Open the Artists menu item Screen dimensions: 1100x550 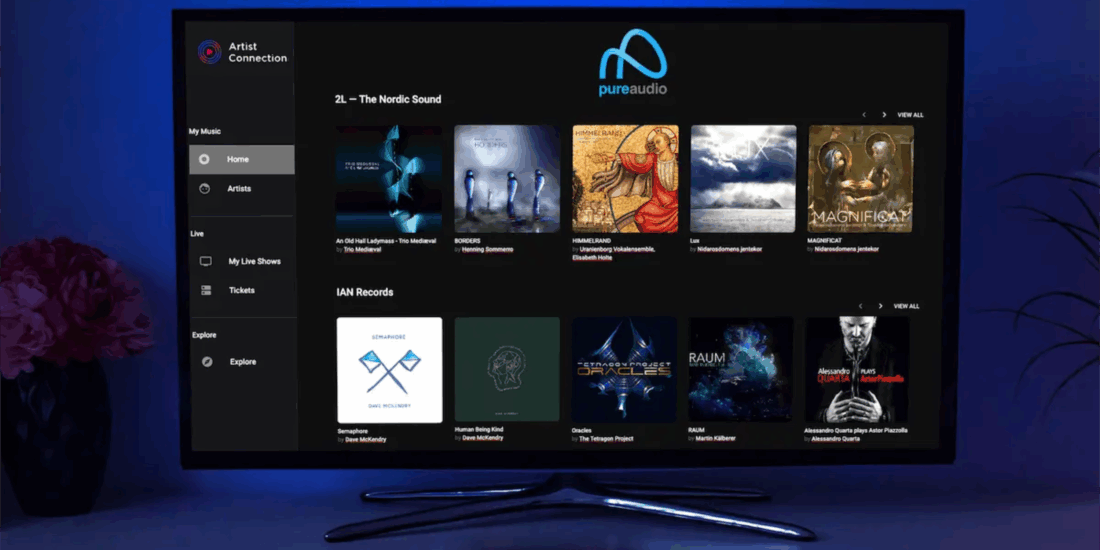[239, 188]
